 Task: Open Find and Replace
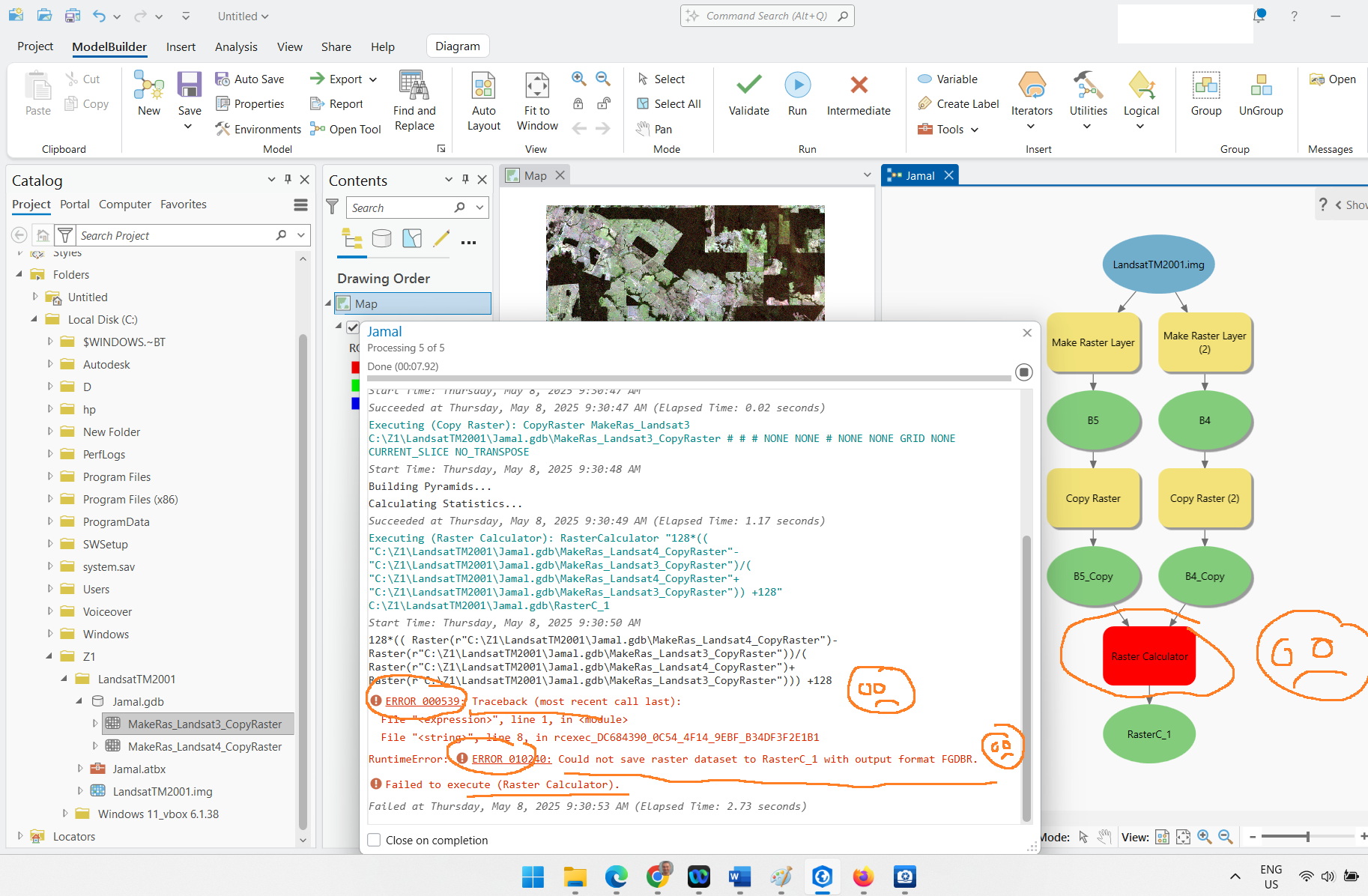[x=414, y=101]
